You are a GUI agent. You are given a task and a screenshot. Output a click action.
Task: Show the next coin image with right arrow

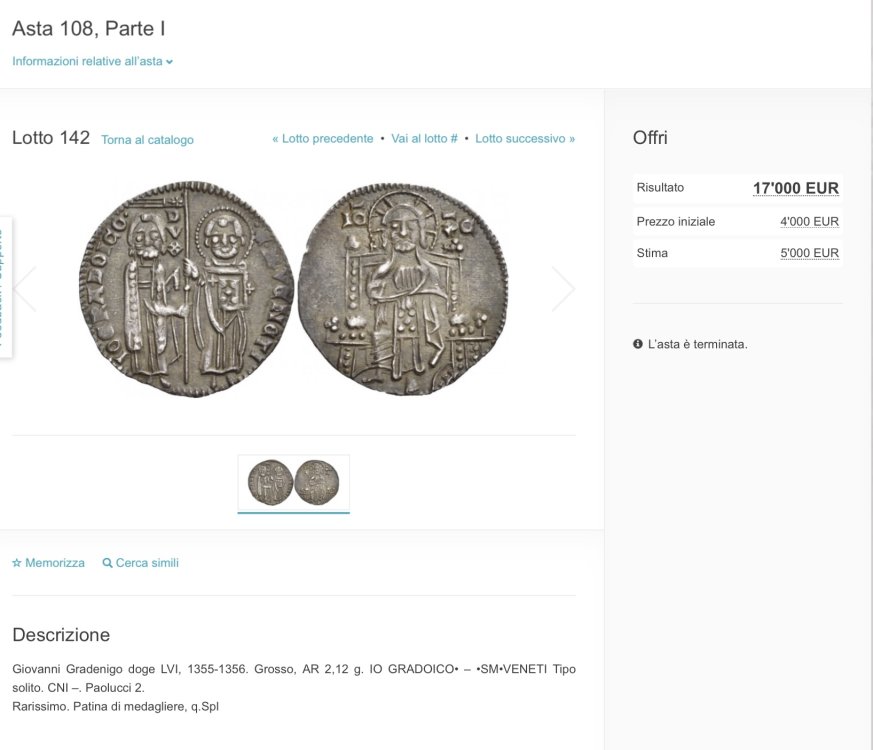[563, 289]
